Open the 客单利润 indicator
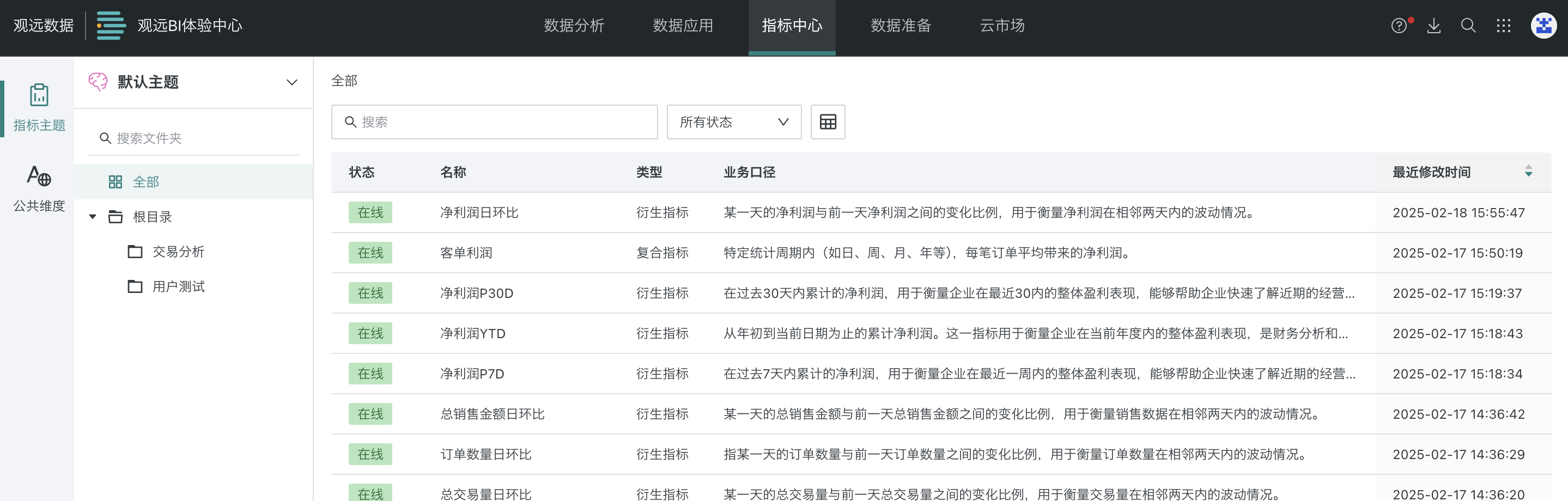Viewport: 1568px width, 501px height. point(466,253)
